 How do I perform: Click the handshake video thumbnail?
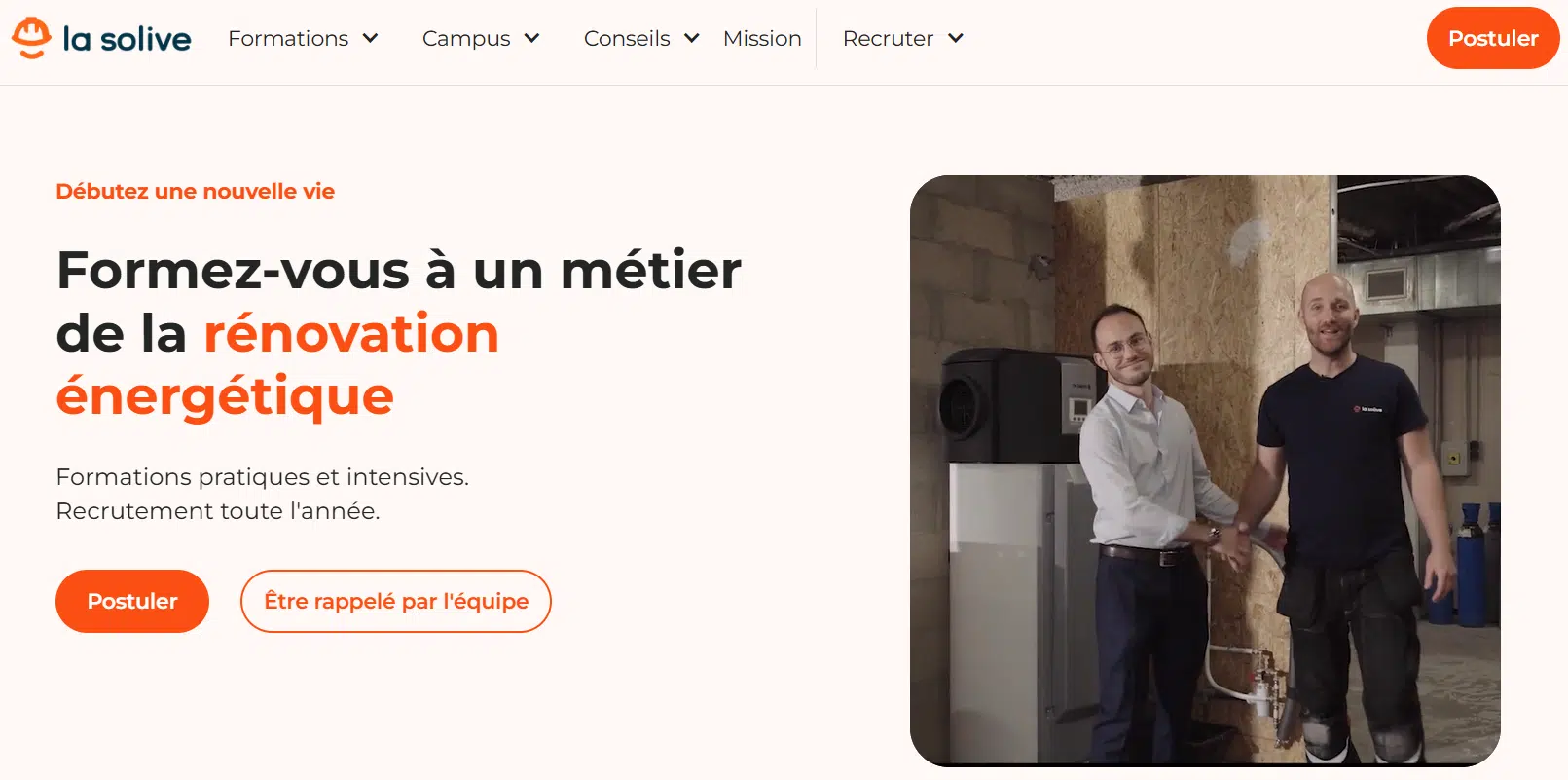pos(1205,470)
